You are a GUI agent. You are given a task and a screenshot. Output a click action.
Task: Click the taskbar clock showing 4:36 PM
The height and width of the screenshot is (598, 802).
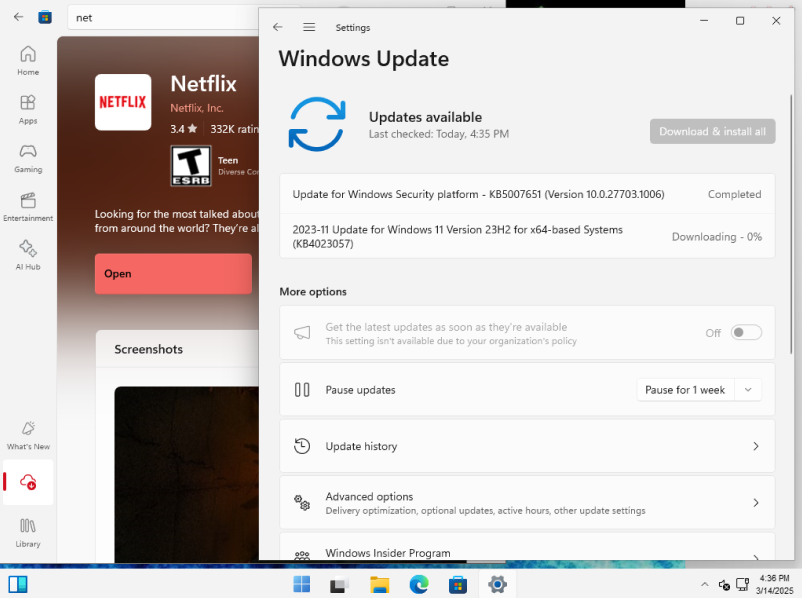coord(774,584)
